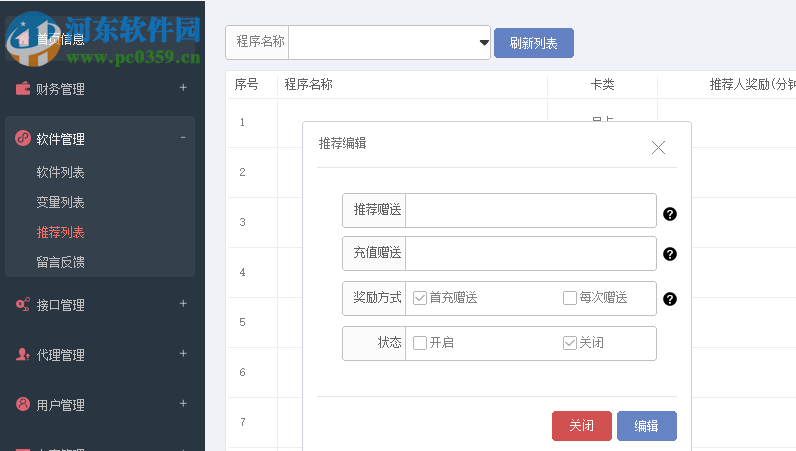This screenshot has width=796, height=451.
Task: Expand 接口管理 with its plus sign
Action: [183, 303]
